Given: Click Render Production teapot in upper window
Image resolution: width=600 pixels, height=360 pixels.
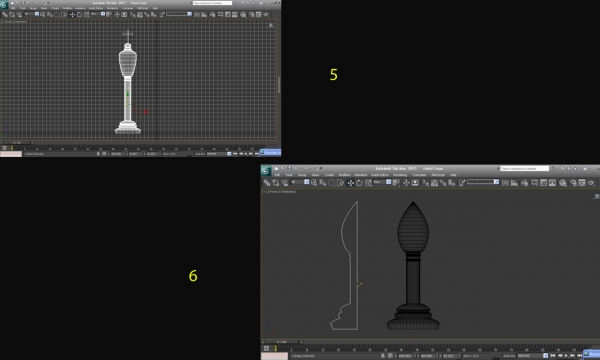Looking at the screenshot, I should 266,15.
